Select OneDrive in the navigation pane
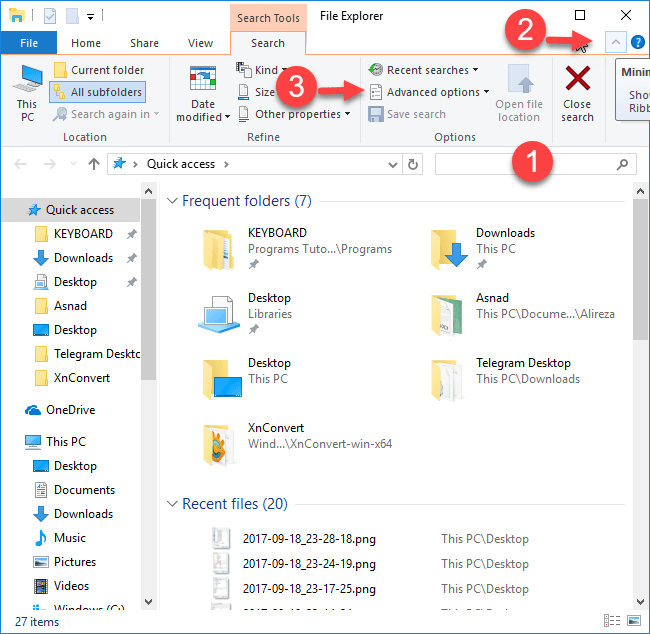The image size is (650, 634). coord(72,410)
